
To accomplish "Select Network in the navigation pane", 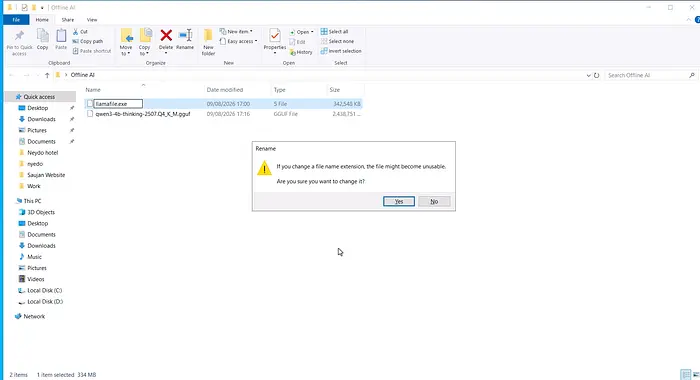I will (34, 316).
